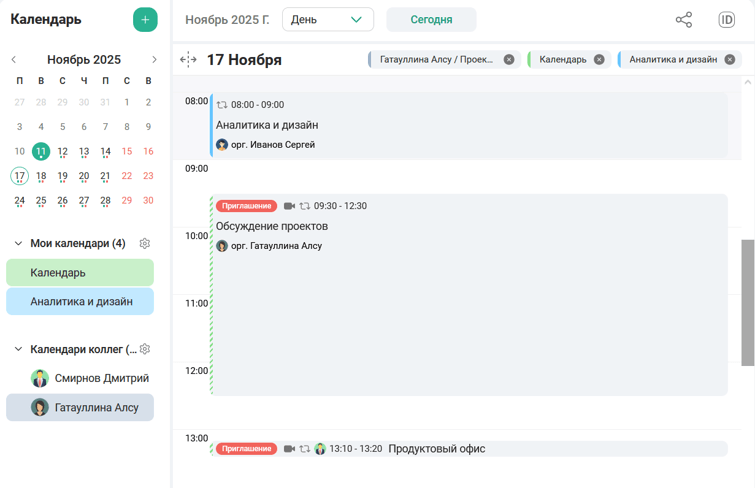Remove the Аналитика и дизайн filter chip

point(730,60)
